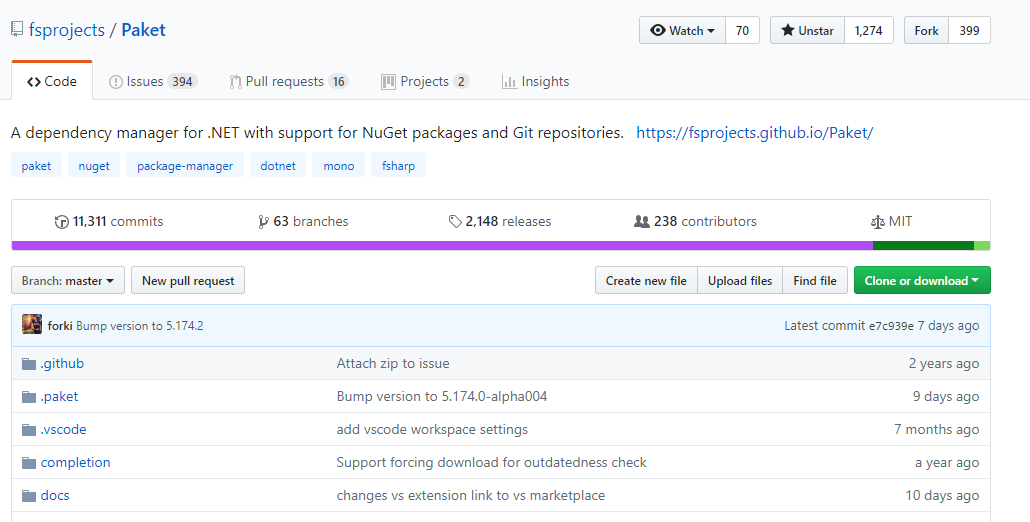1030x522 pixels.
Task: Click the repository book icon beside fsprojects
Action: 17,30
